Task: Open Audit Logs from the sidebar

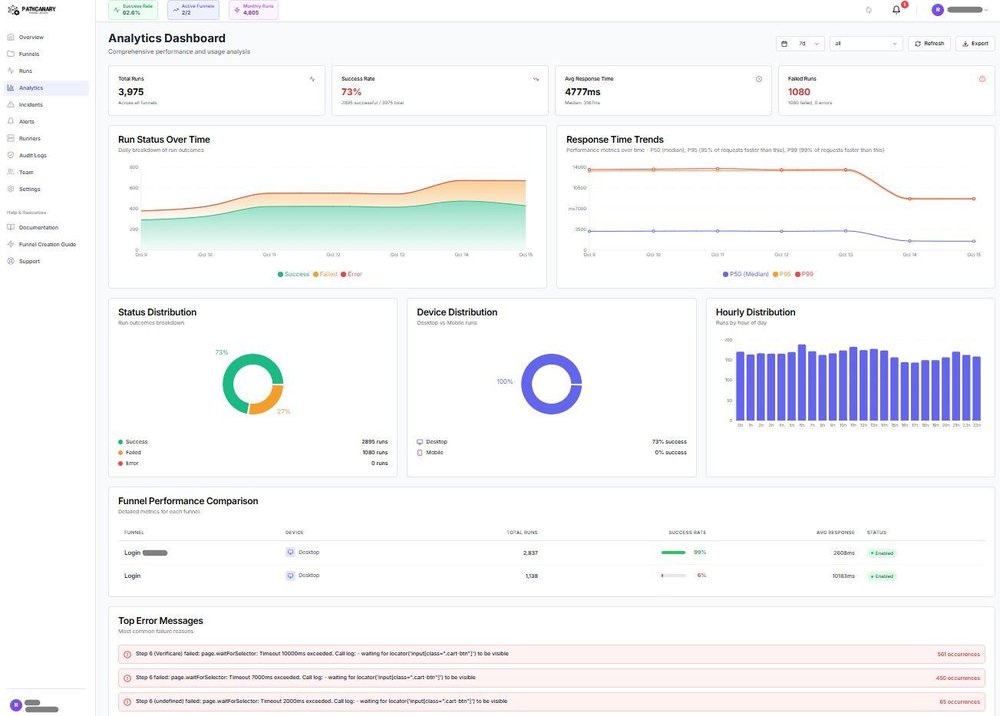Action: pyautogui.click(x=30, y=153)
